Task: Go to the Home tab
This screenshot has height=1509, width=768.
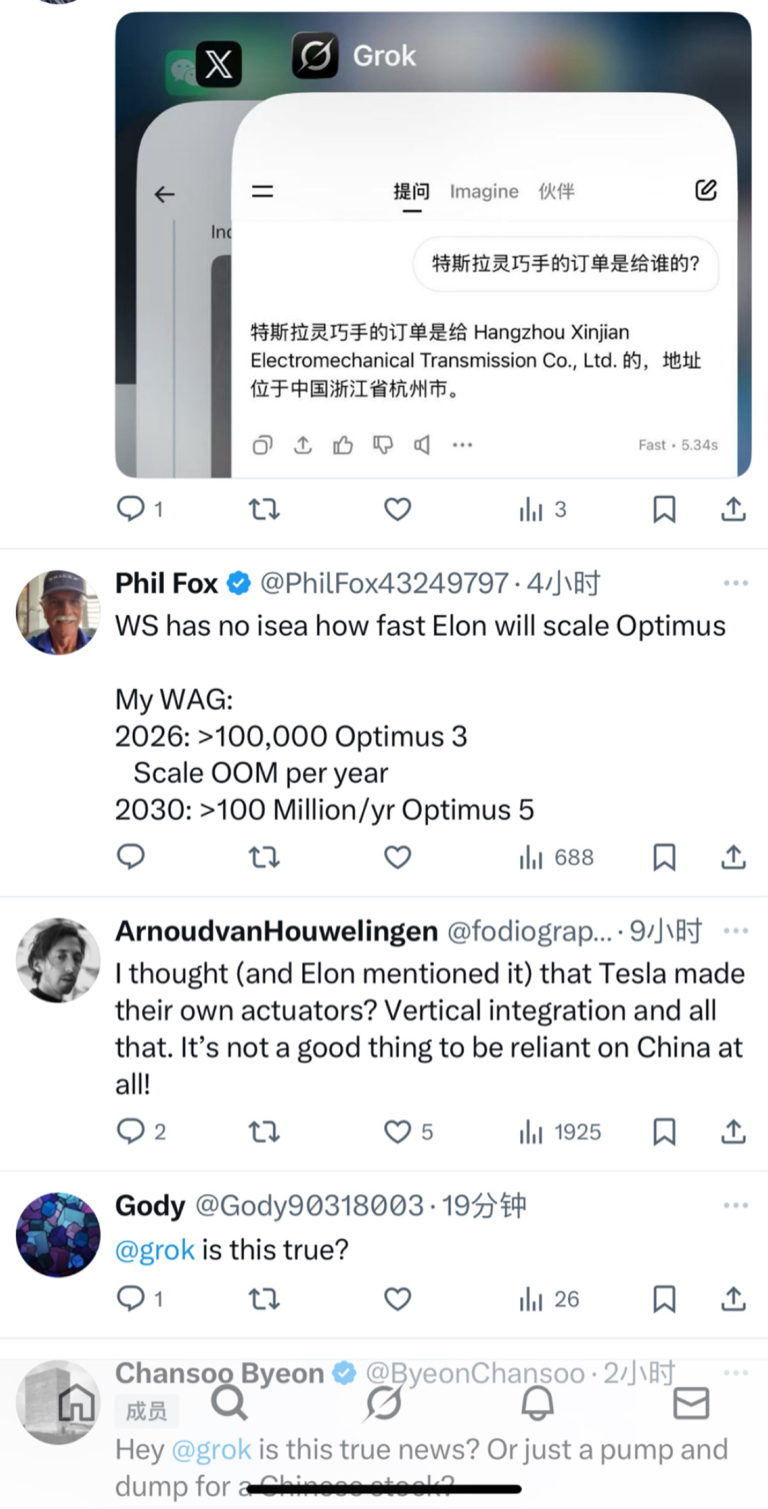Action: click(x=76, y=1404)
